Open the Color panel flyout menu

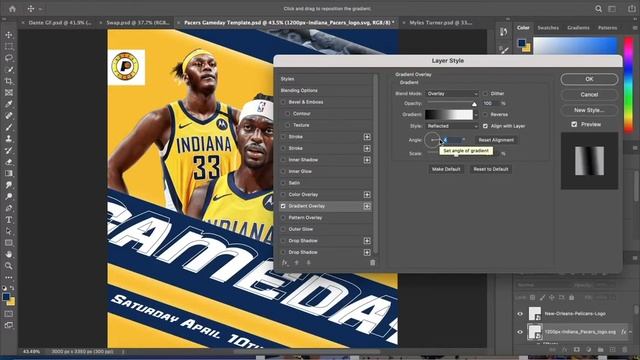click(635, 28)
